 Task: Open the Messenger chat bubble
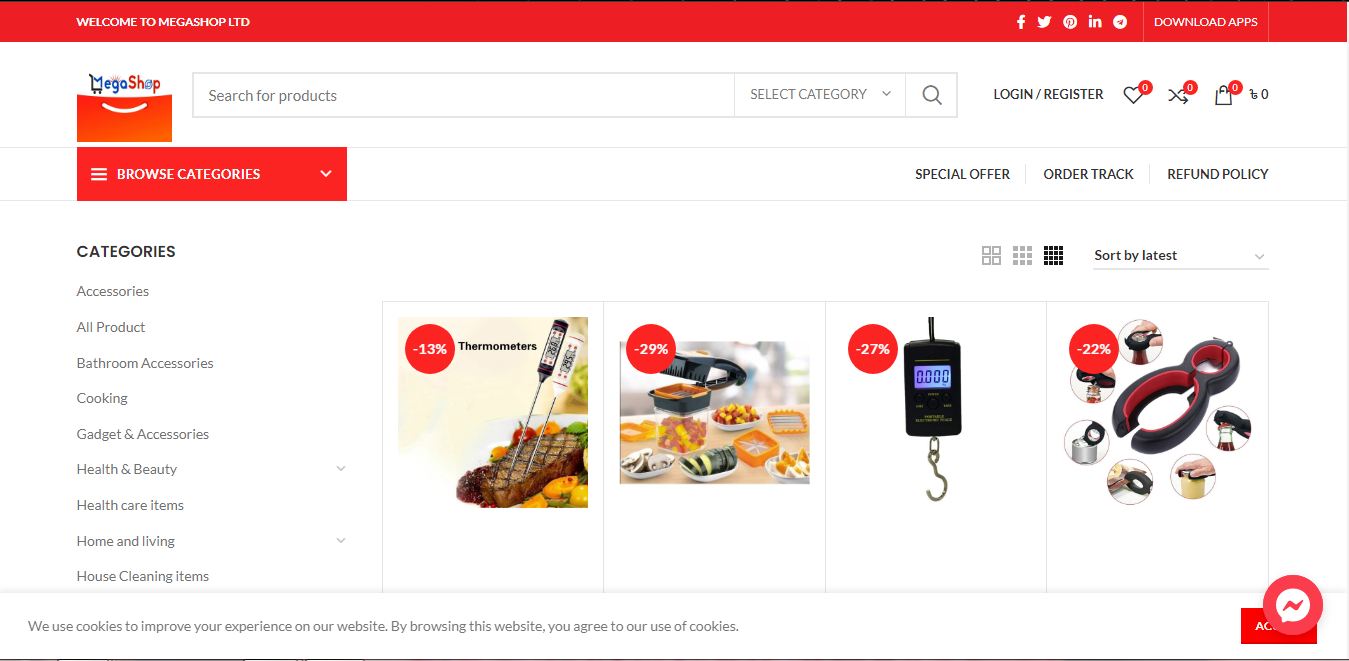point(1293,604)
